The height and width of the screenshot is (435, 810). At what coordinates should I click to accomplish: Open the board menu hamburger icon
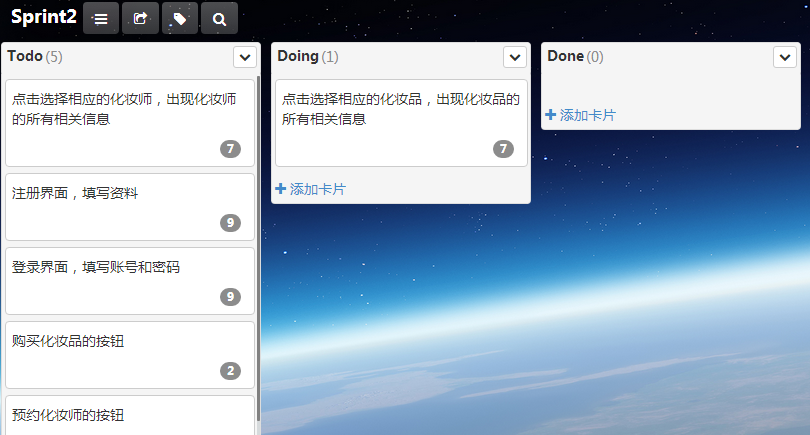click(101, 19)
